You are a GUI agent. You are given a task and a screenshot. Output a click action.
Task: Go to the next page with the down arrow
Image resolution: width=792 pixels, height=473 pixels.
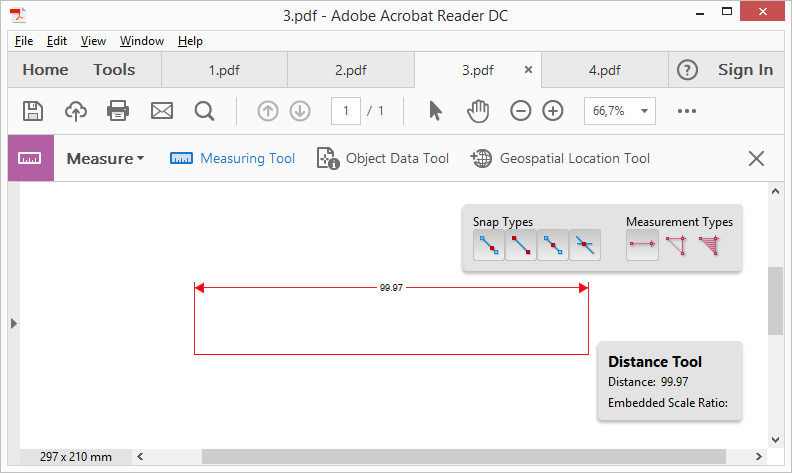[x=300, y=111]
